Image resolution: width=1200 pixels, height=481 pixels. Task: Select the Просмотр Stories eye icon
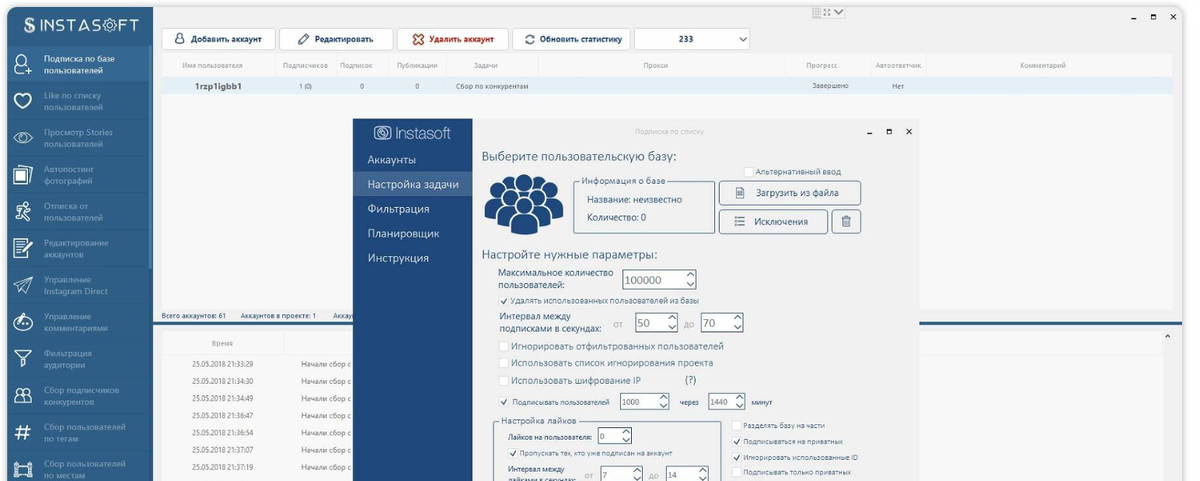(22, 138)
